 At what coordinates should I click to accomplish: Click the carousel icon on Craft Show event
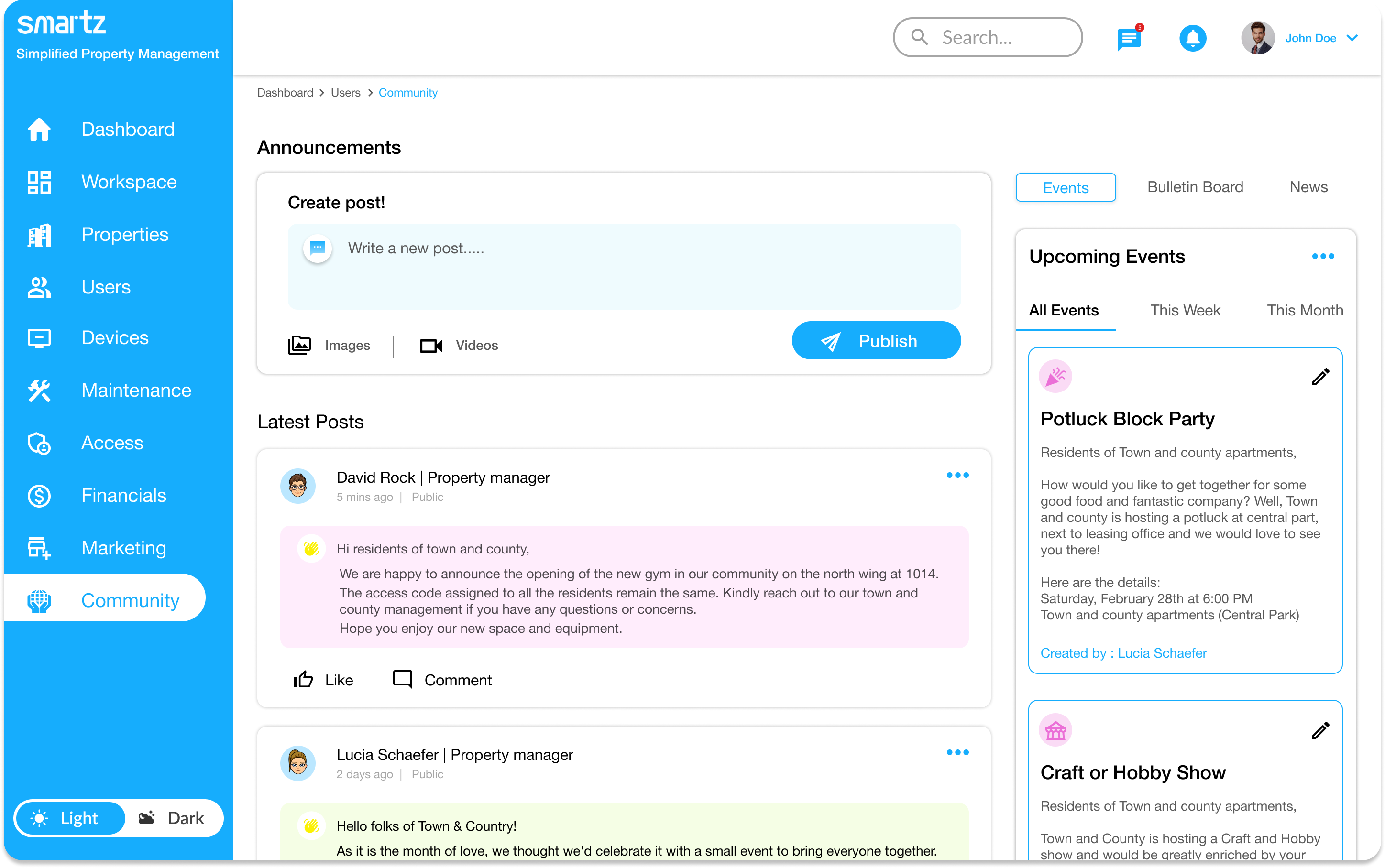point(1055,730)
